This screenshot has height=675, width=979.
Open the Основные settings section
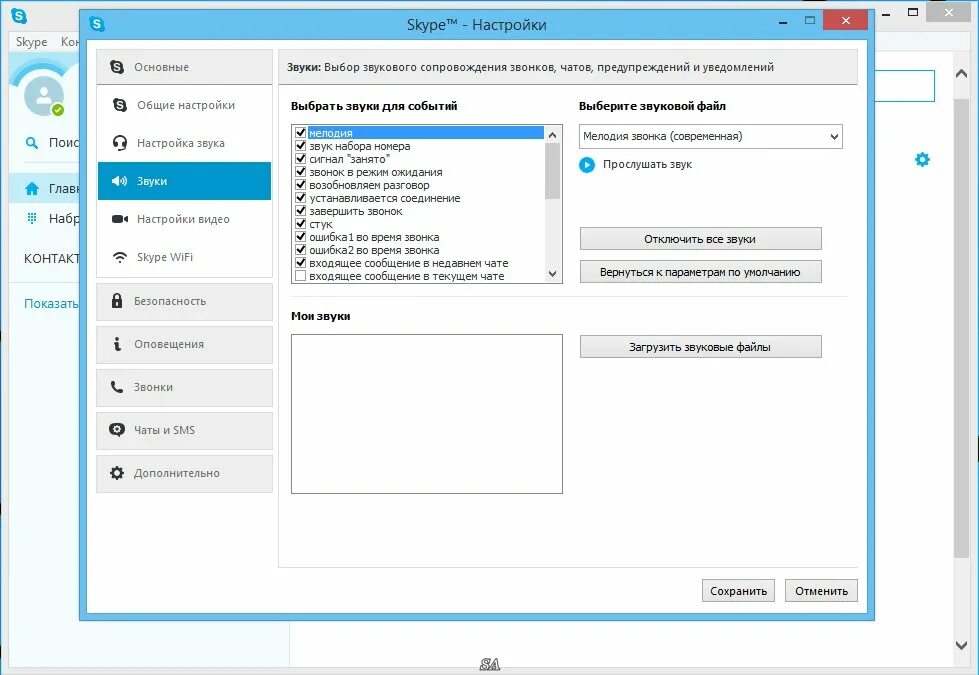click(184, 67)
